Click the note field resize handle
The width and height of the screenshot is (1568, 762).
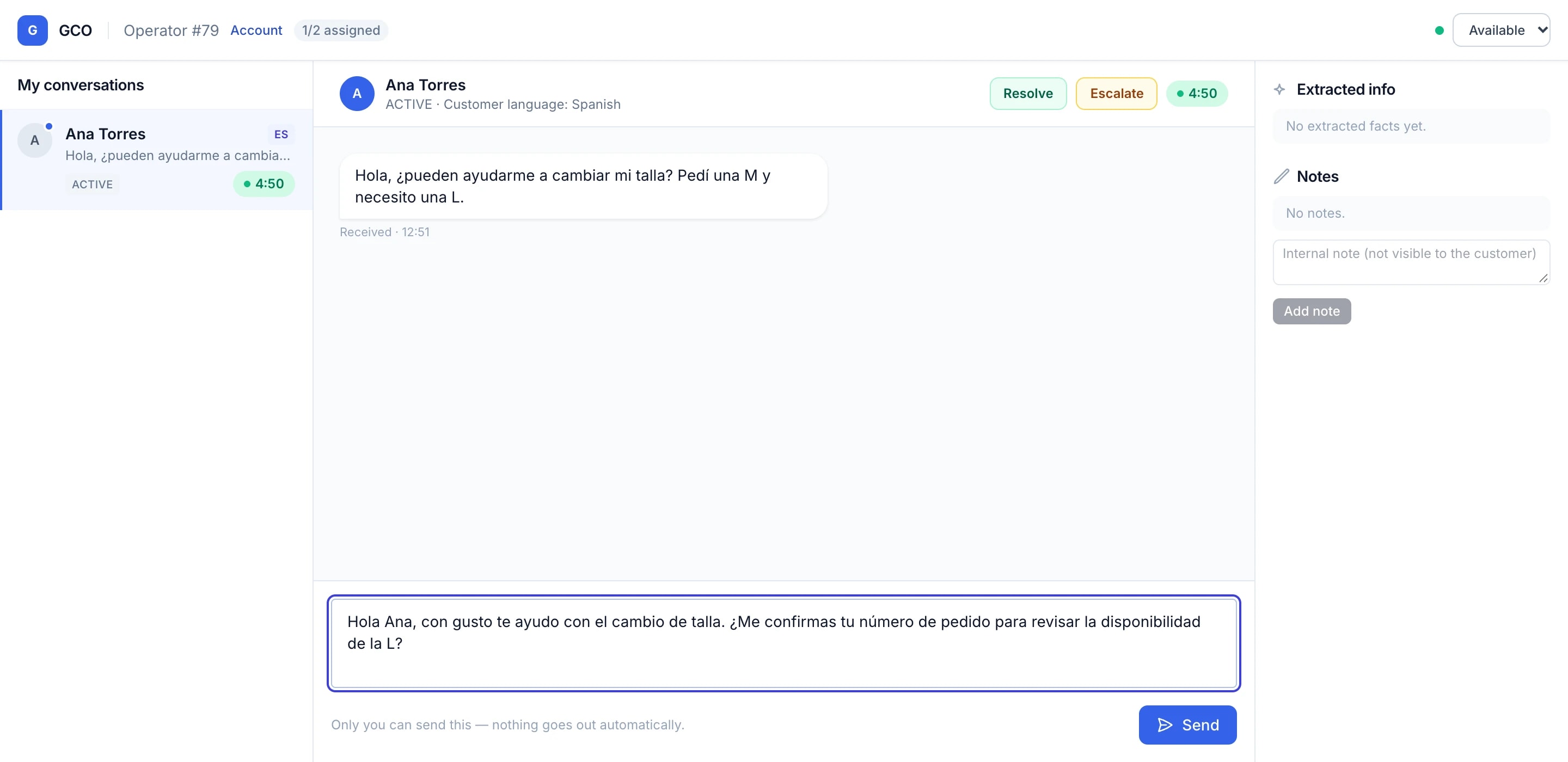[1542, 278]
